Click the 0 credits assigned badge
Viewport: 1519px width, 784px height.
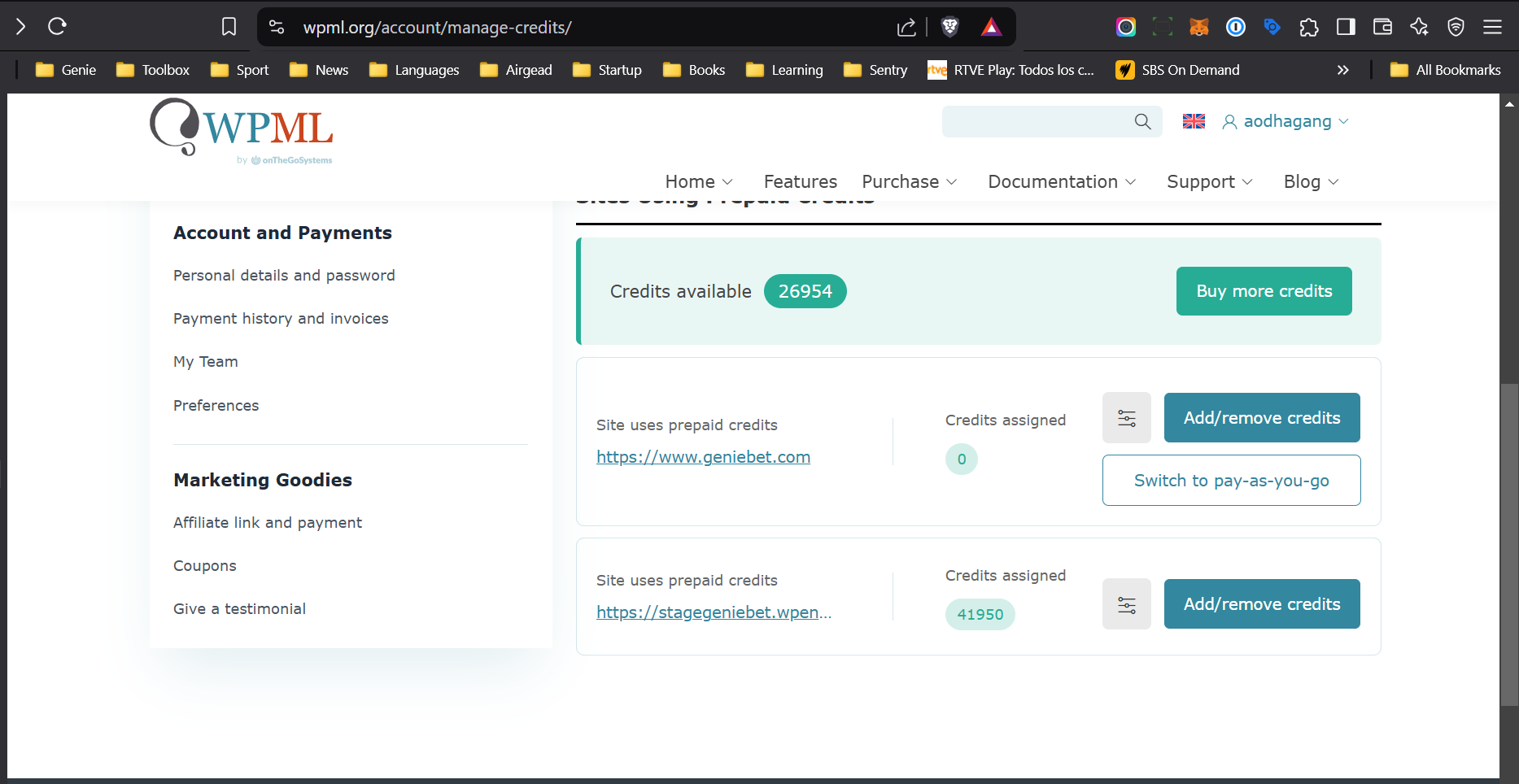962,460
